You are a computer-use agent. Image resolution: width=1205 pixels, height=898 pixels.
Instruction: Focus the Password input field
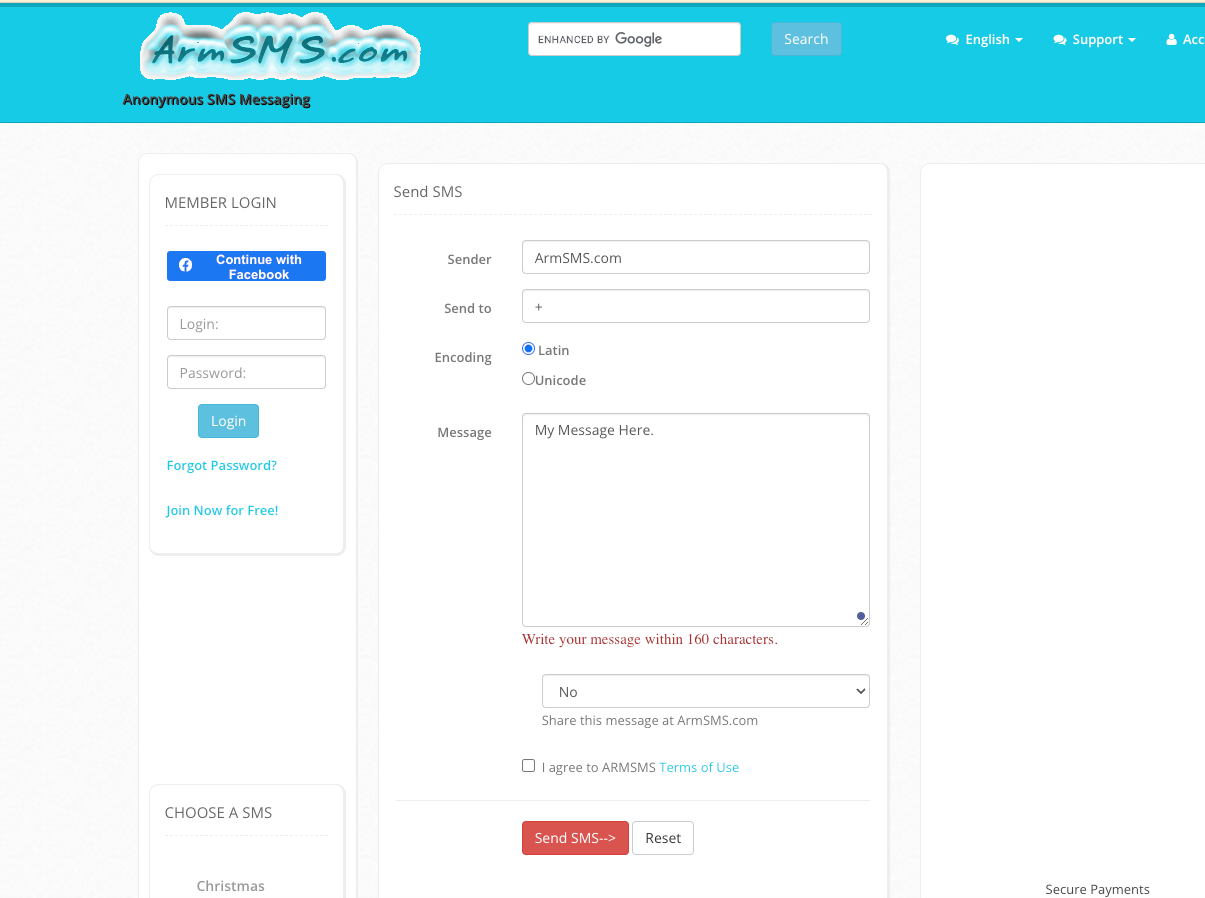[x=246, y=372]
